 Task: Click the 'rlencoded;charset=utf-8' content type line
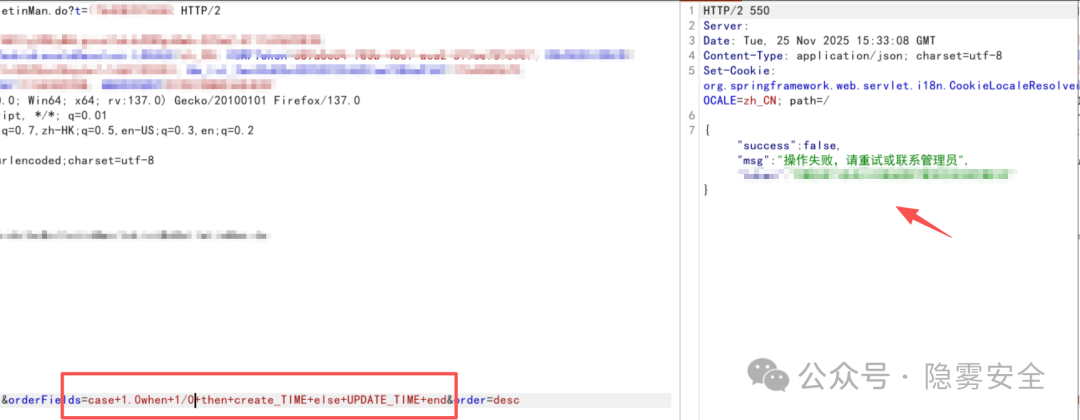coord(77,161)
